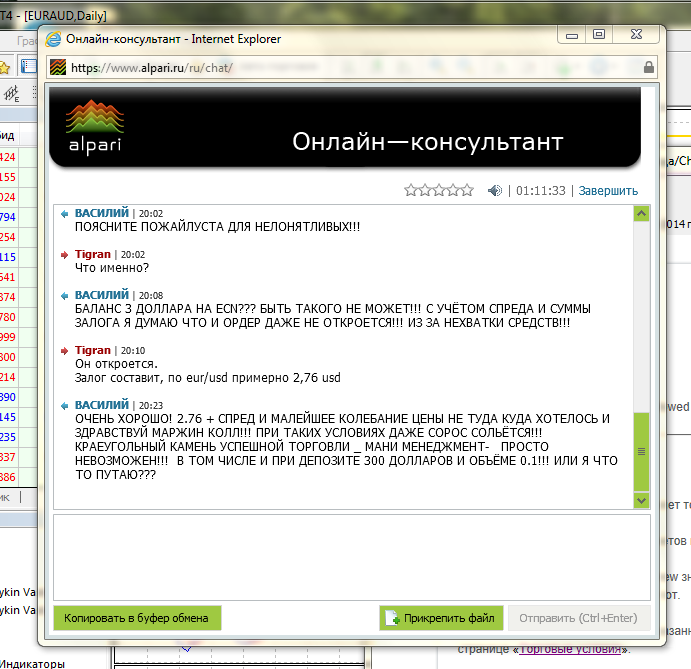The width and height of the screenshot is (691, 669).
Task: Click the Internet Explorer logo in title bar
Action: (x=53, y=39)
